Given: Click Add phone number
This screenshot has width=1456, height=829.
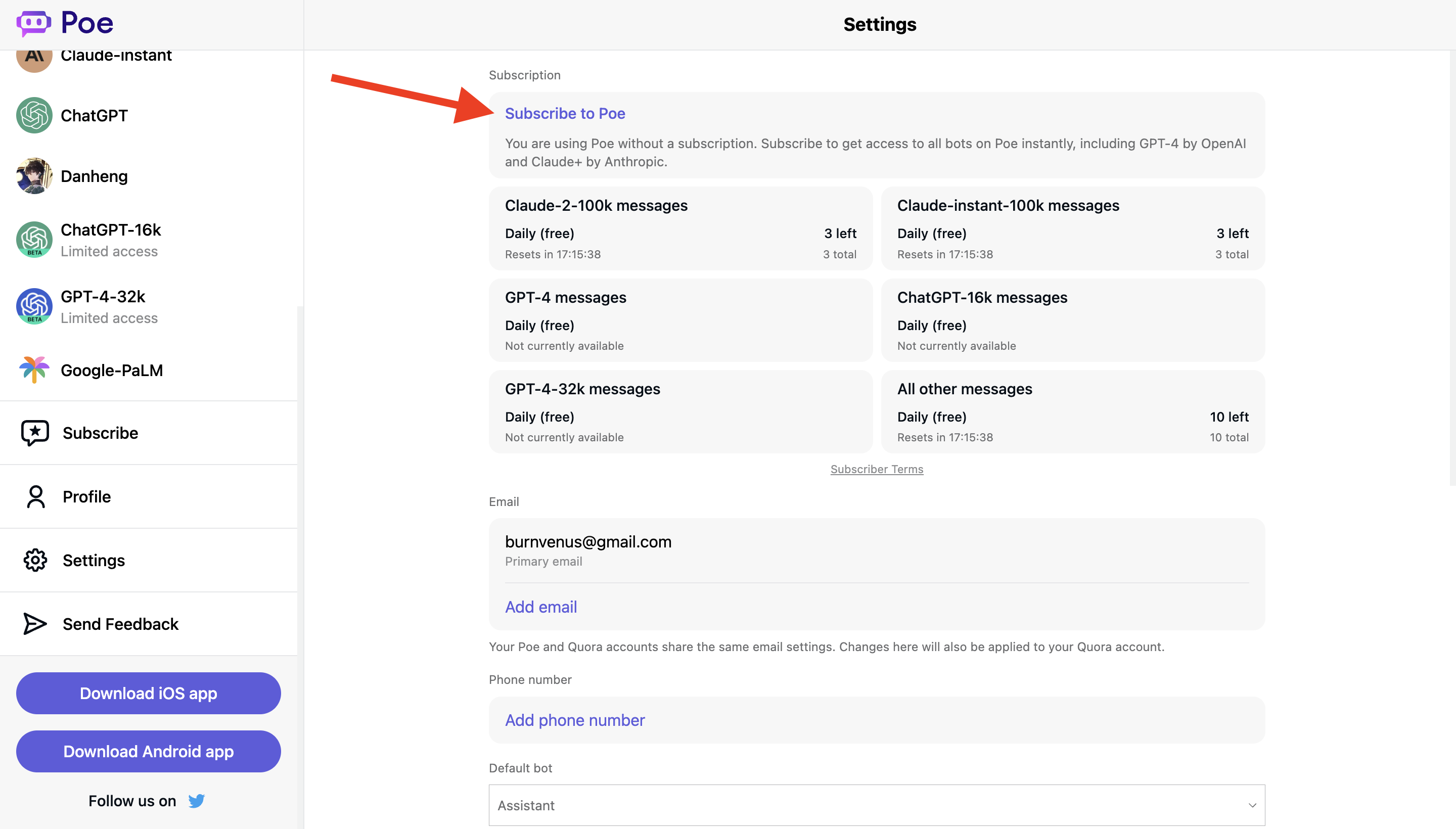Looking at the screenshot, I should point(574,720).
